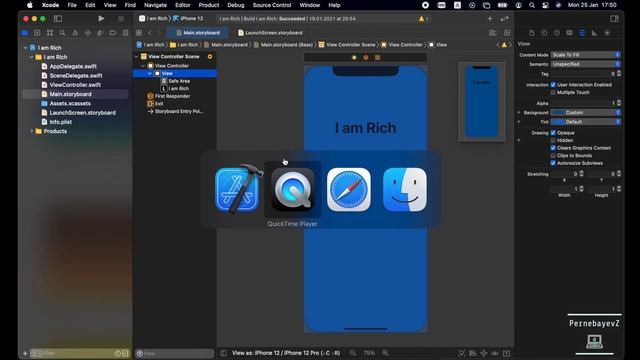Collapse the View Controller in outline
This screenshot has width=640, height=360.
point(143,66)
